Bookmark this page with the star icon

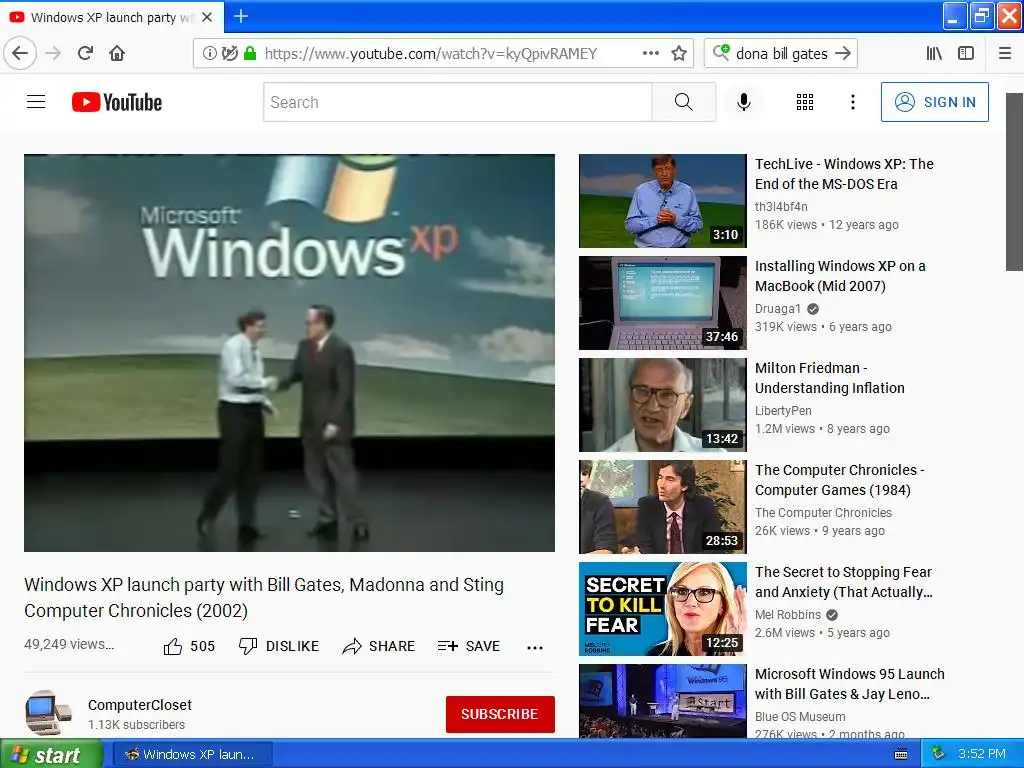(x=679, y=53)
